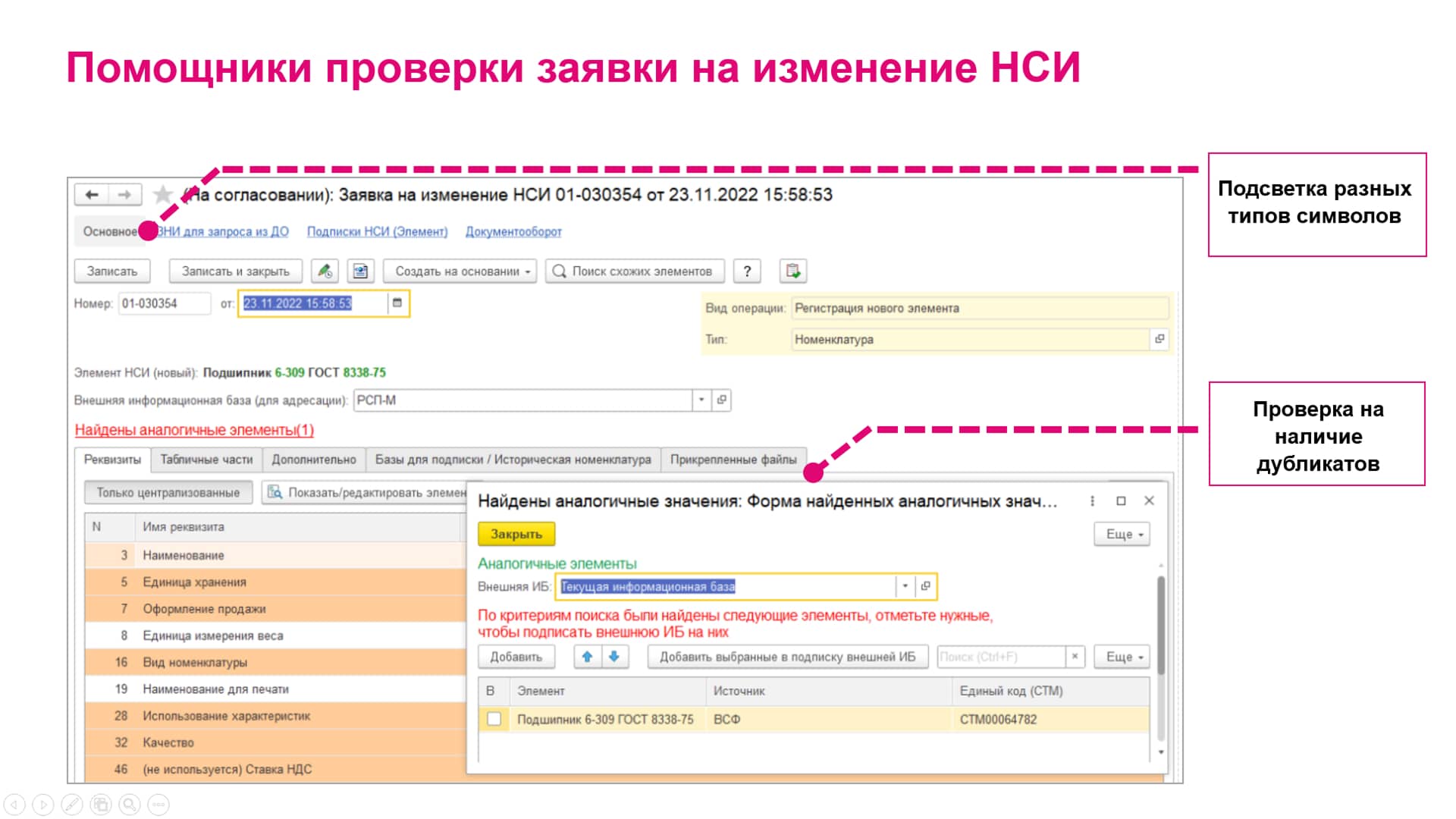Viewport: 1456px width, 819px height.
Task: Toggle Только централизованные filter button
Action: [x=168, y=493]
